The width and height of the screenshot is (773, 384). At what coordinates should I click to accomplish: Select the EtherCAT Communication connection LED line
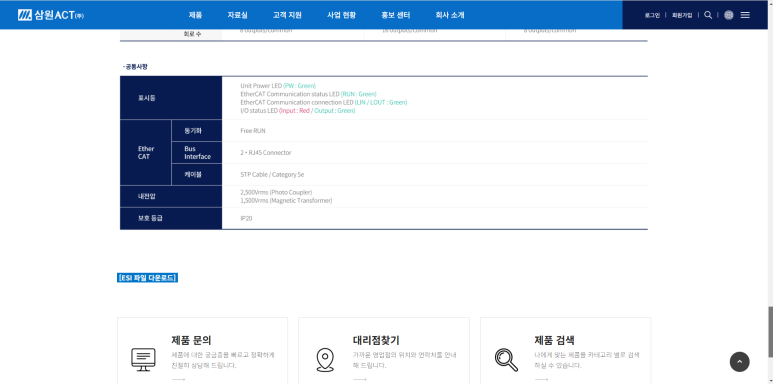coord(324,102)
